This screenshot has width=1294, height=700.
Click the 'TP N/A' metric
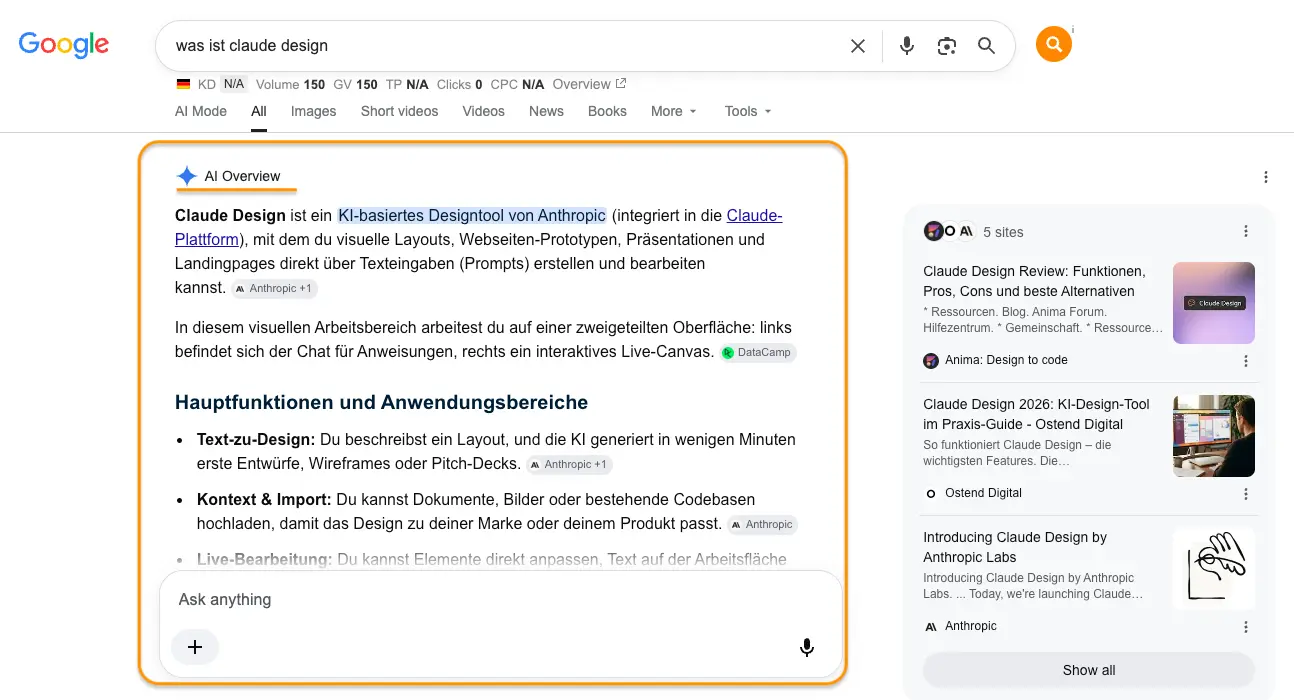[407, 84]
